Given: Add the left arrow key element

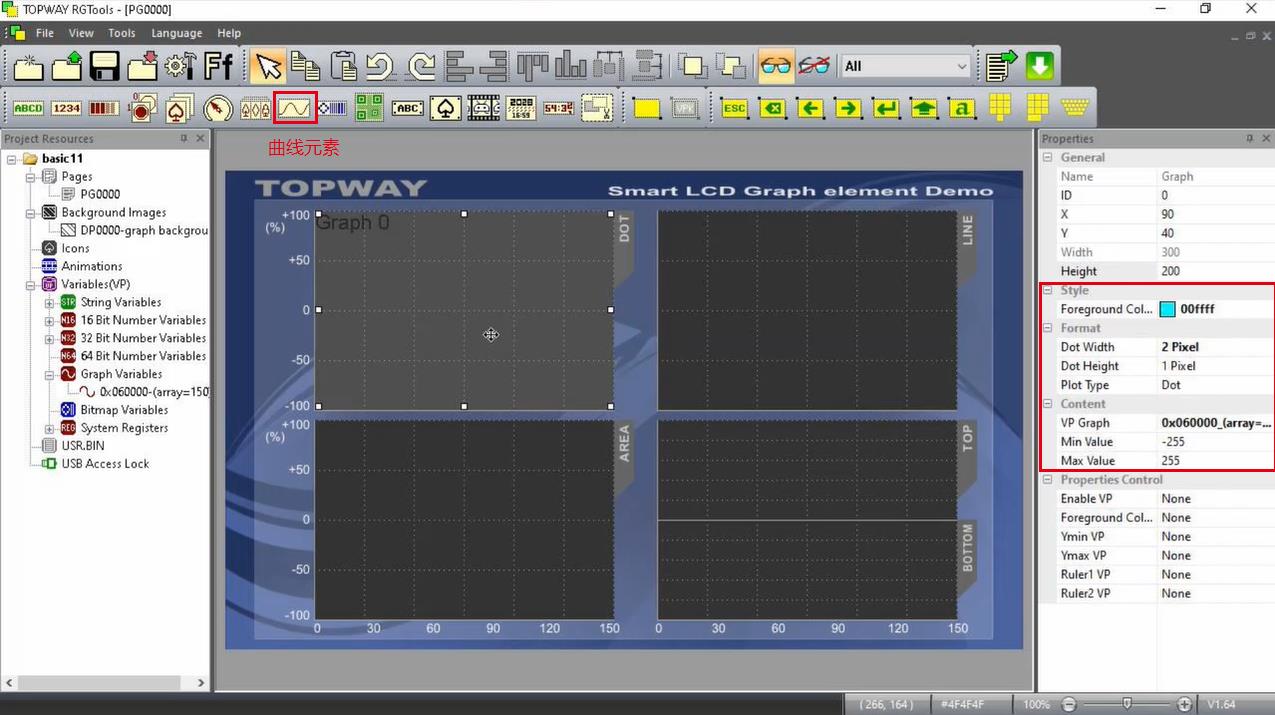Looking at the screenshot, I should (810, 108).
